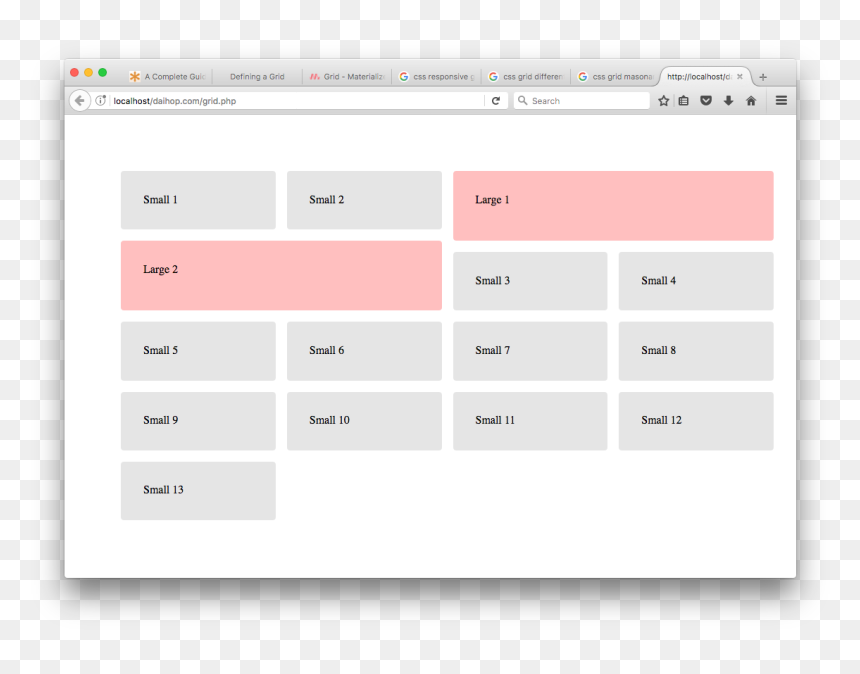Switch to the A Complete Guide tab

[168, 76]
